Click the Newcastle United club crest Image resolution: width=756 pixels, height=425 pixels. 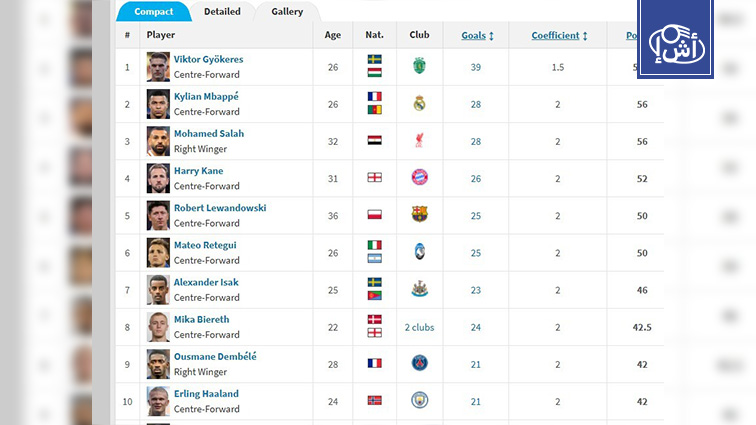point(419,289)
